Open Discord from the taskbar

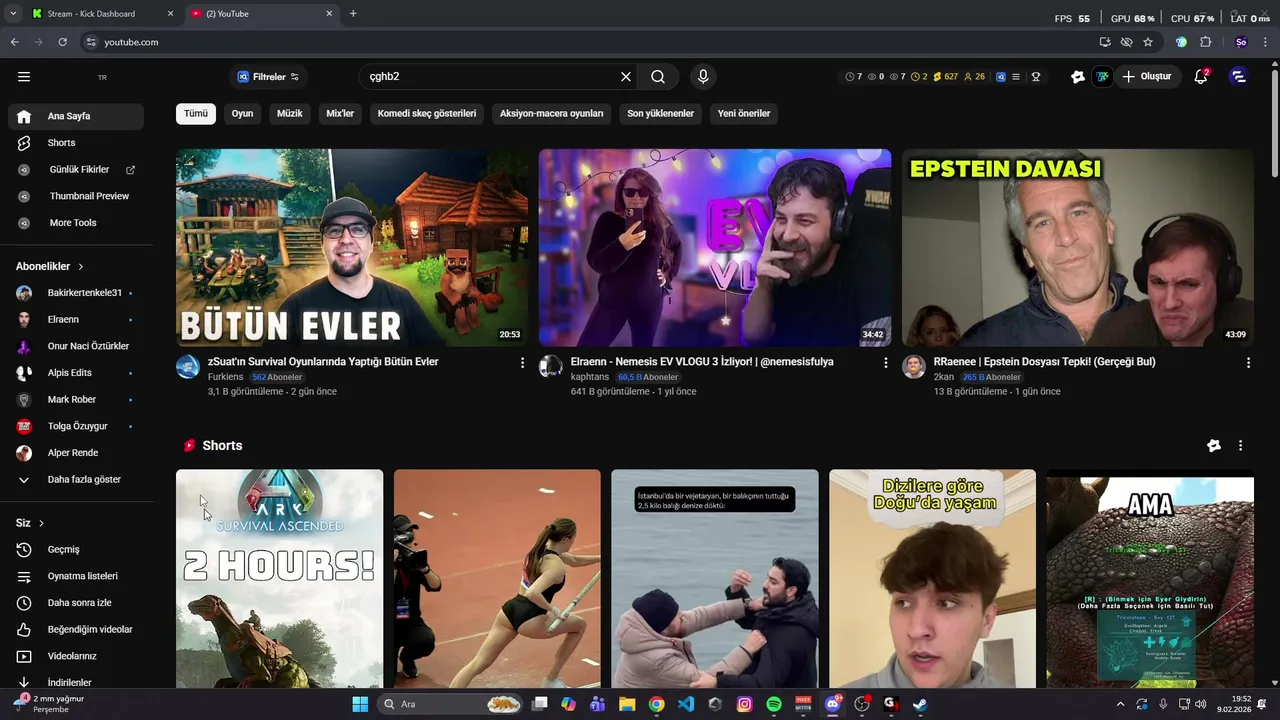[x=833, y=704]
